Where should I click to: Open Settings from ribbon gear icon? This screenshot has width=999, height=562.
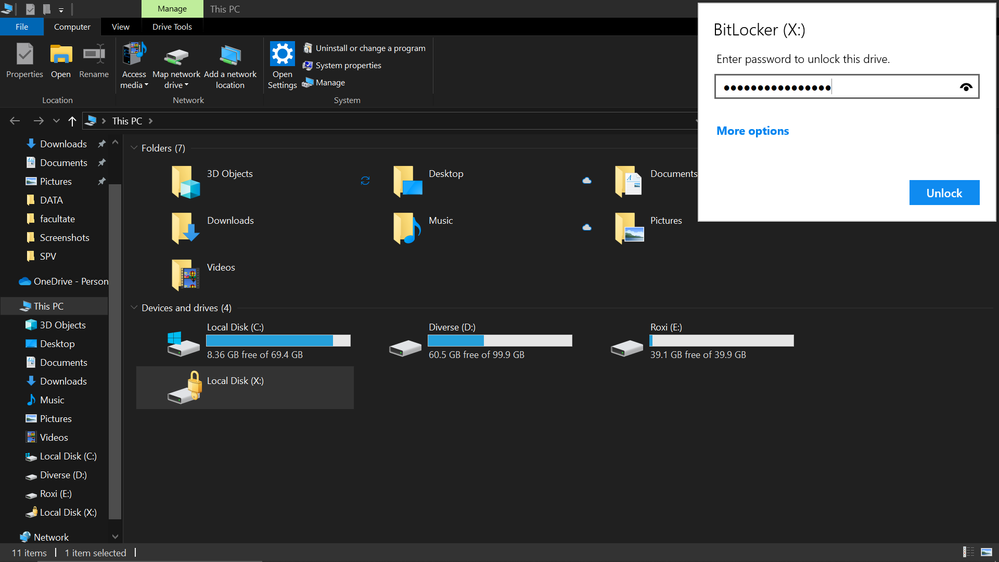[x=282, y=66]
